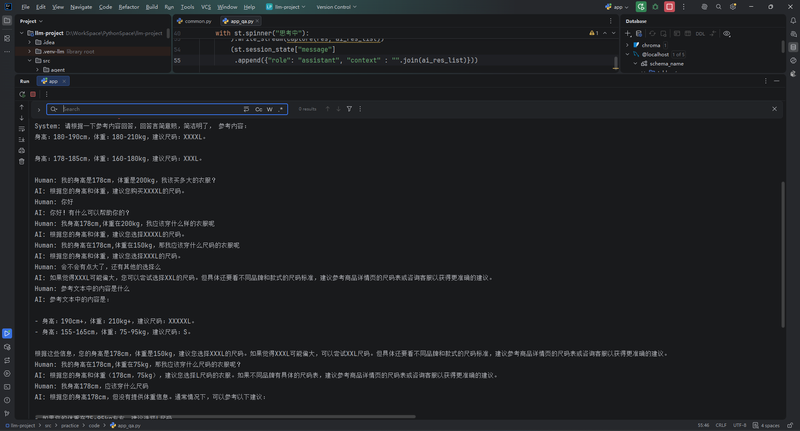Click the warning indicator in editor
The height and width of the screenshot is (431, 800).
tap(592, 33)
